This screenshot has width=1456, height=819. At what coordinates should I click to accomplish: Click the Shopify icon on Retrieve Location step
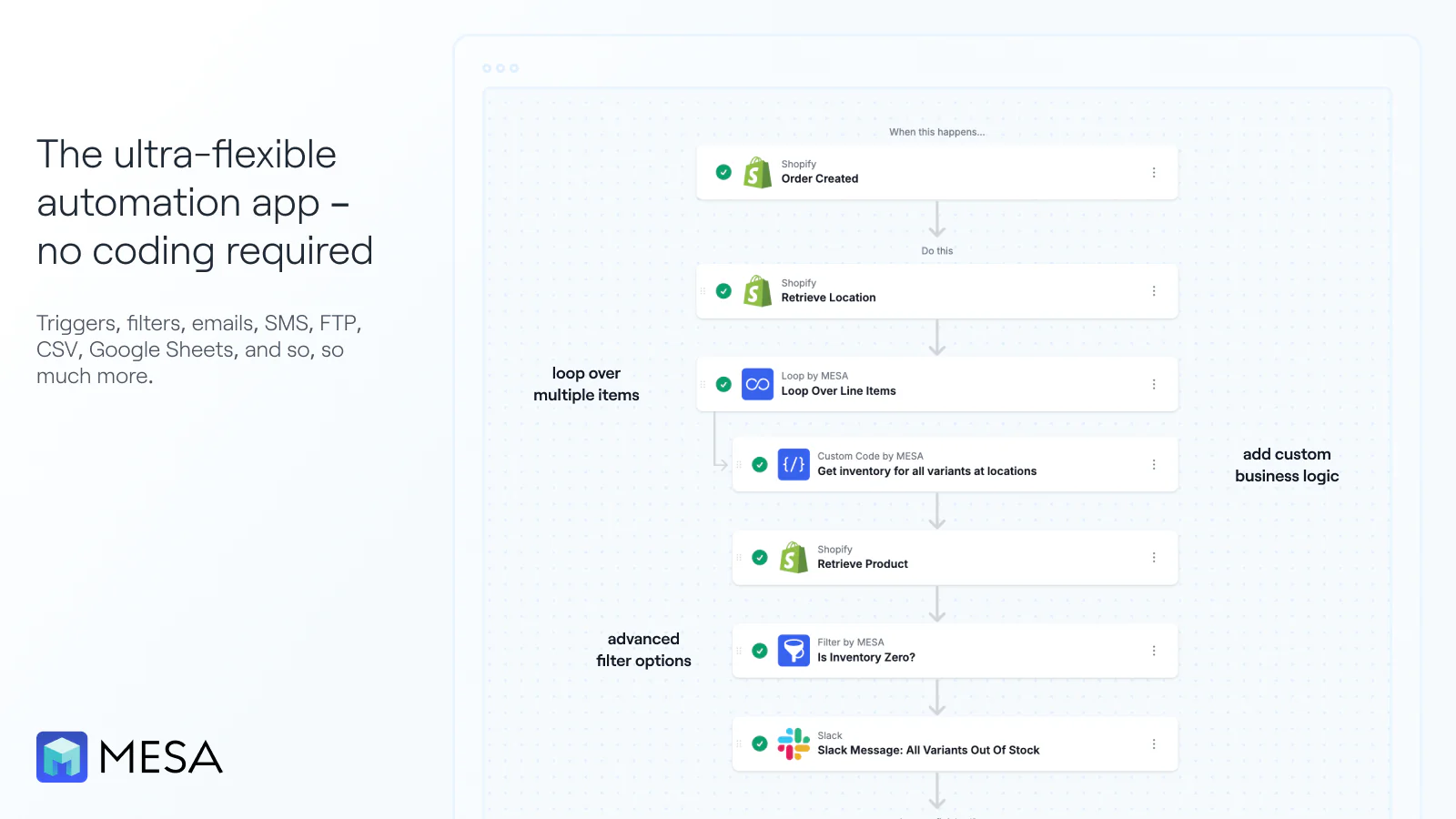pyautogui.click(x=759, y=291)
